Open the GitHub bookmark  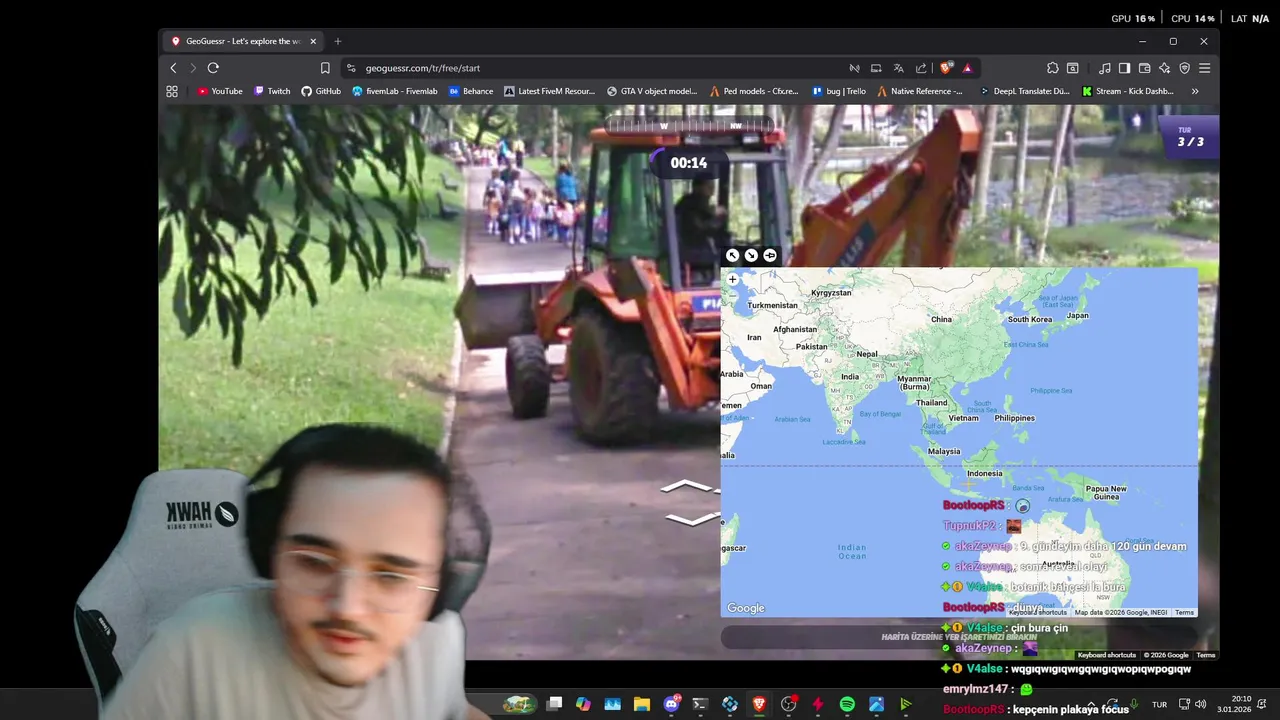click(x=321, y=91)
